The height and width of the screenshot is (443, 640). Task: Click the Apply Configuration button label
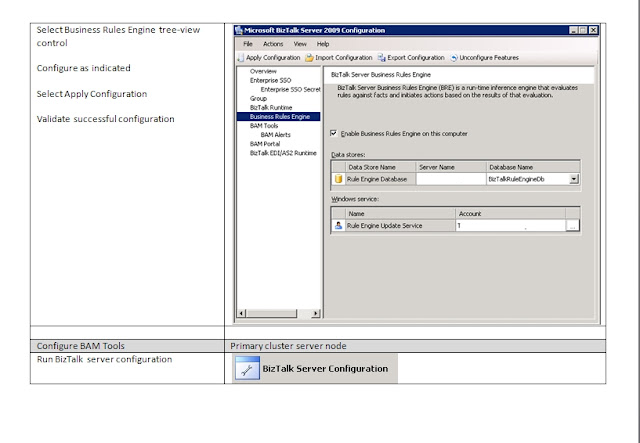[273, 58]
